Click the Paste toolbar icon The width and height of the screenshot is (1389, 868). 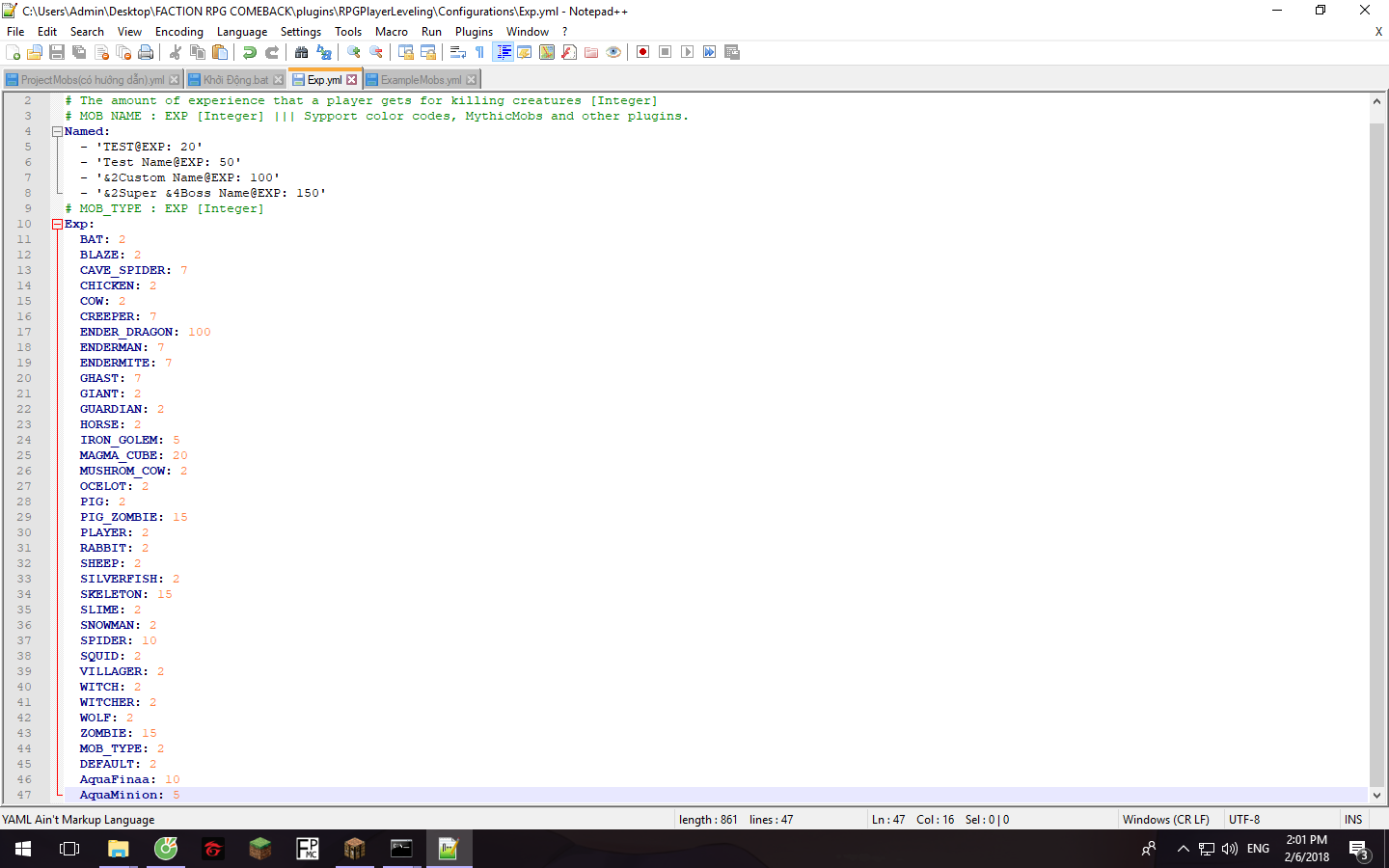click(x=220, y=52)
